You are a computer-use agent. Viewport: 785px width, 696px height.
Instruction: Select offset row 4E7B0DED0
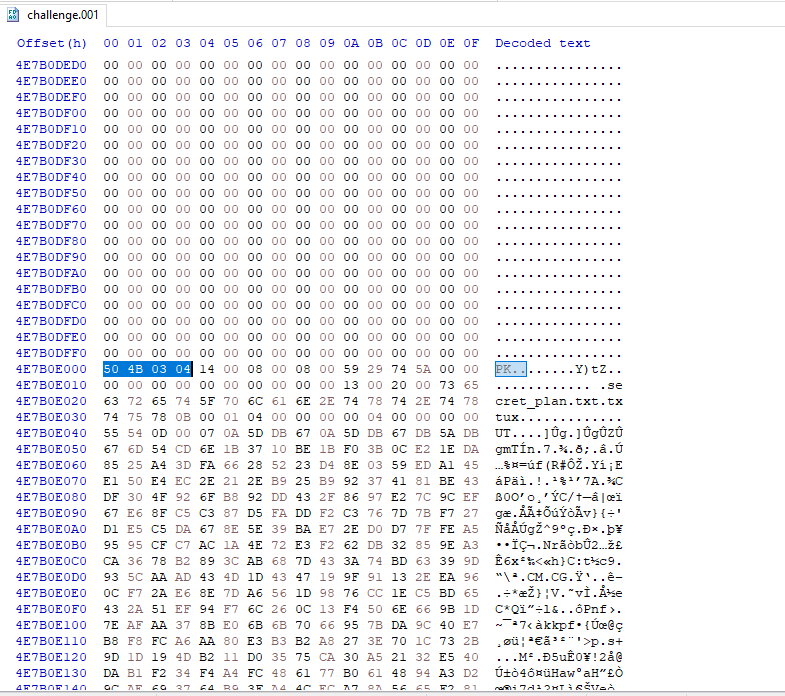click(x=51, y=65)
